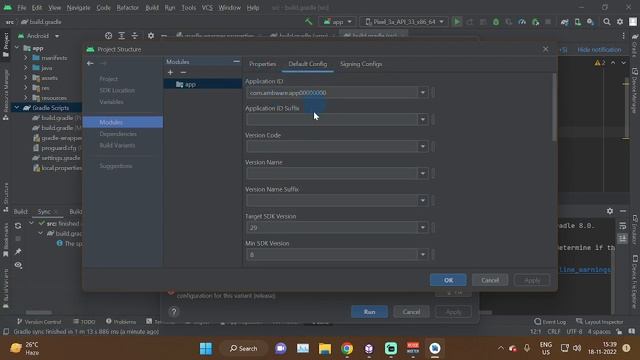Click the help question mark button
The image size is (640, 360).
[x=173, y=312]
